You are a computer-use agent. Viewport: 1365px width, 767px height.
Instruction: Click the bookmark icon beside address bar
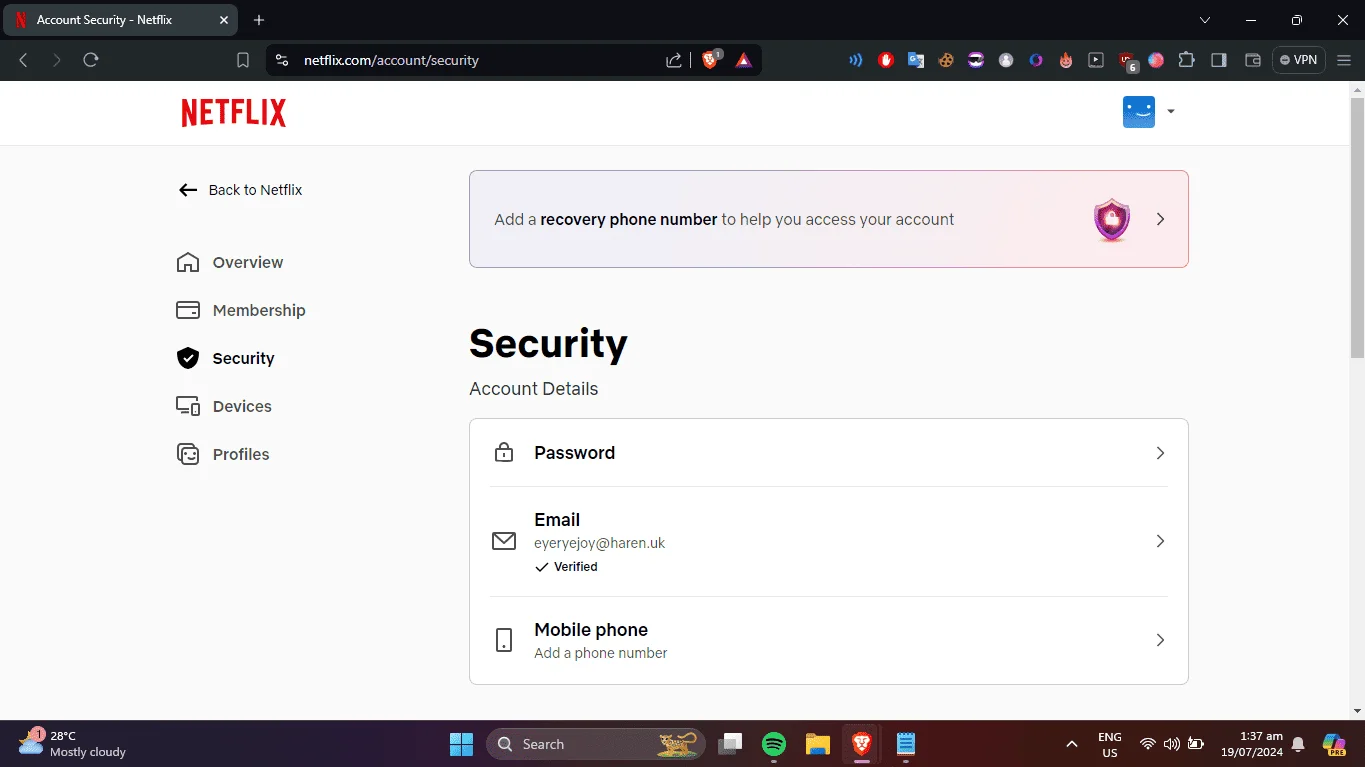242,60
